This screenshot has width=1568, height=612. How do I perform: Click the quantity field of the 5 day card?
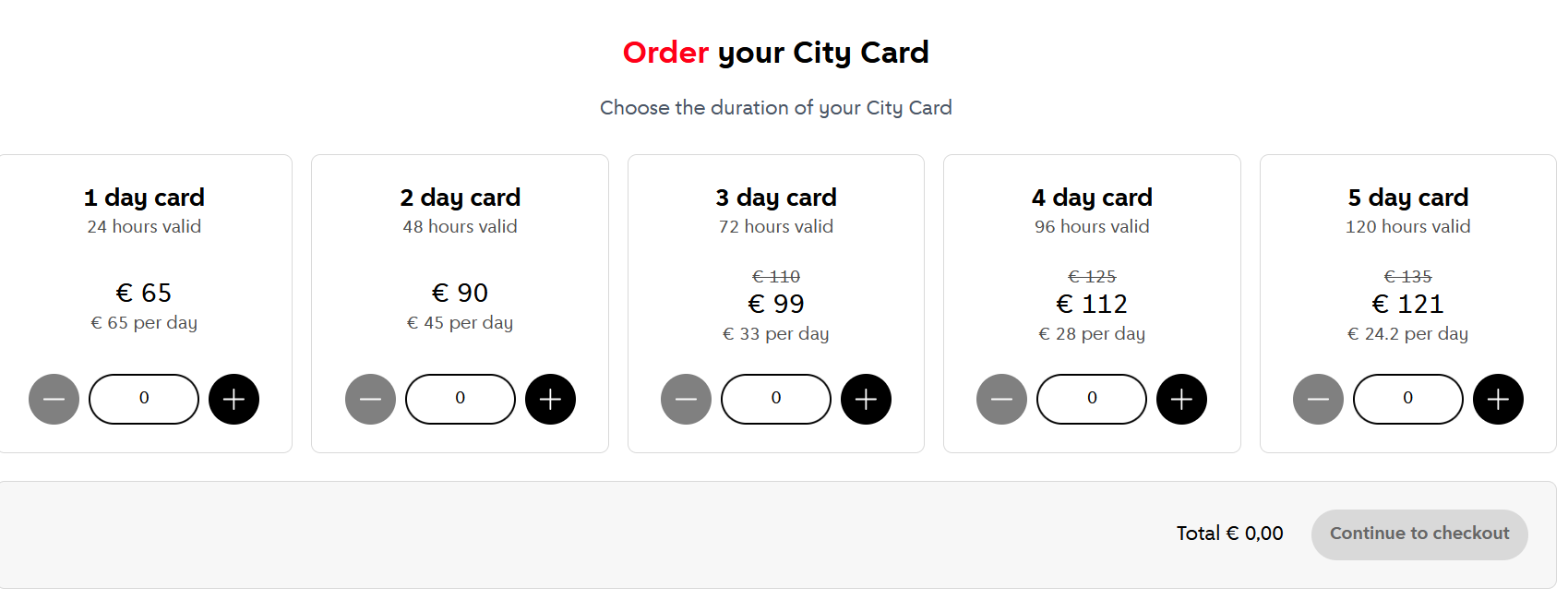point(1407,399)
